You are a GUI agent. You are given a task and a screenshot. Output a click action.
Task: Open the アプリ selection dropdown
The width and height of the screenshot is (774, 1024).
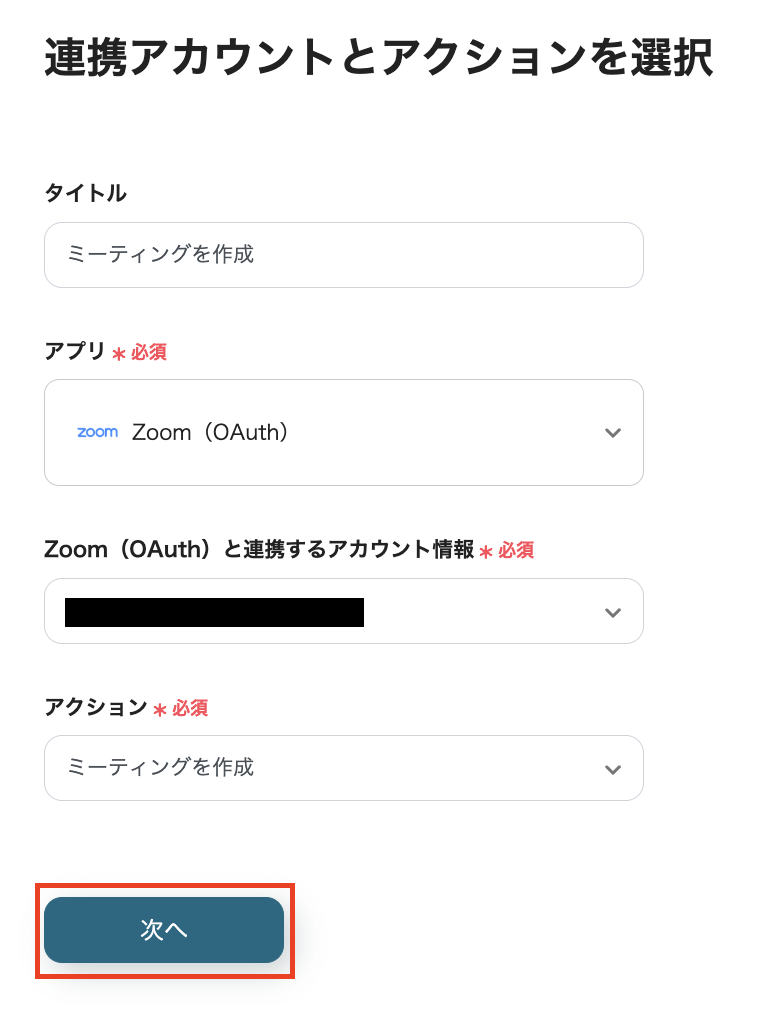point(343,432)
